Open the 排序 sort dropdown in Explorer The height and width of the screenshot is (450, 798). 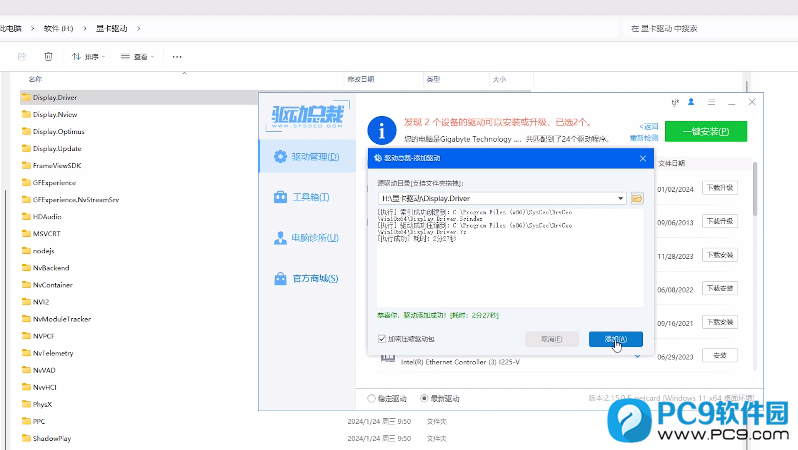[89, 57]
